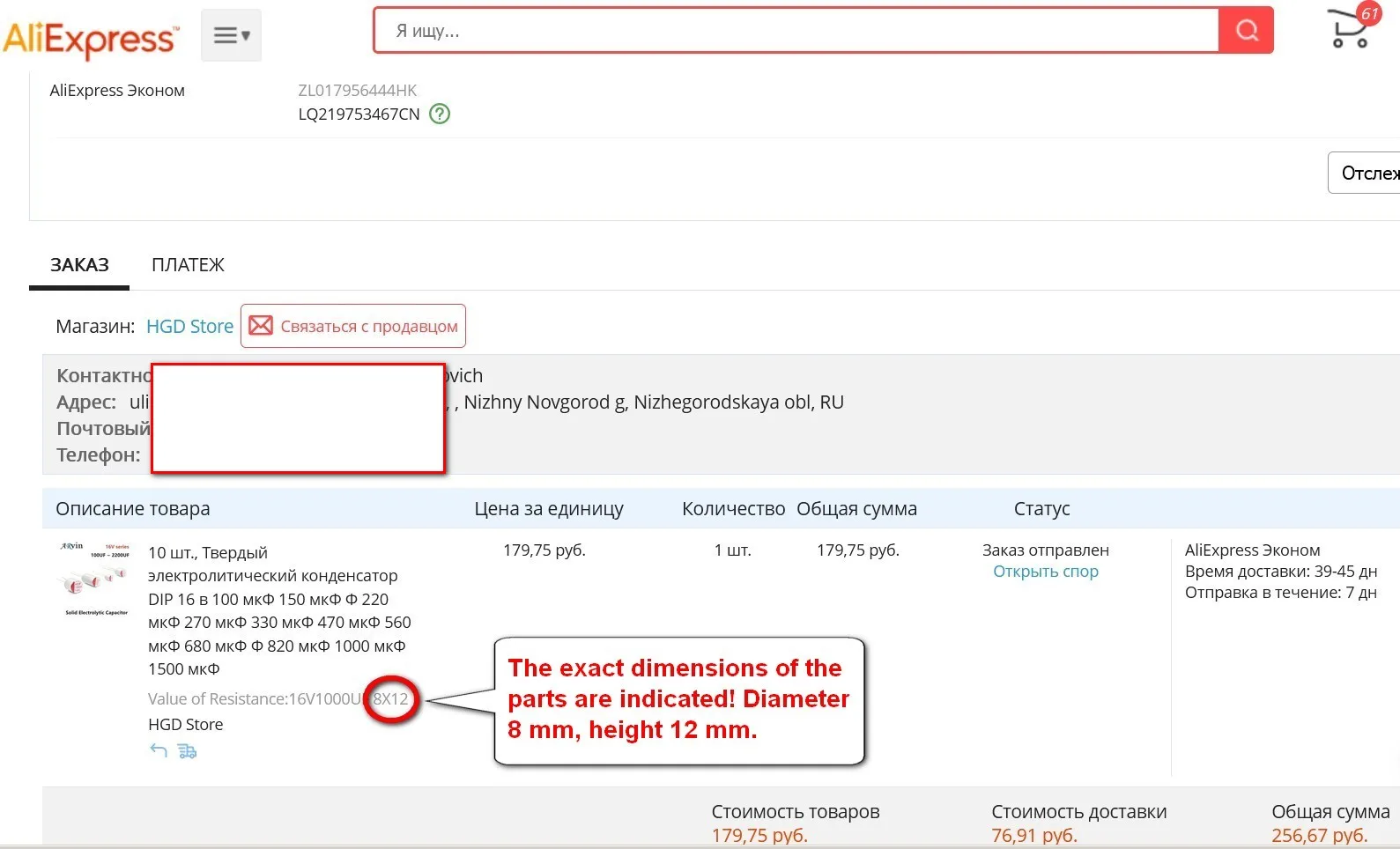The image size is (1400, 849).
Task: Open the shopping cart with 61 items
Action: click(1352, 26)
